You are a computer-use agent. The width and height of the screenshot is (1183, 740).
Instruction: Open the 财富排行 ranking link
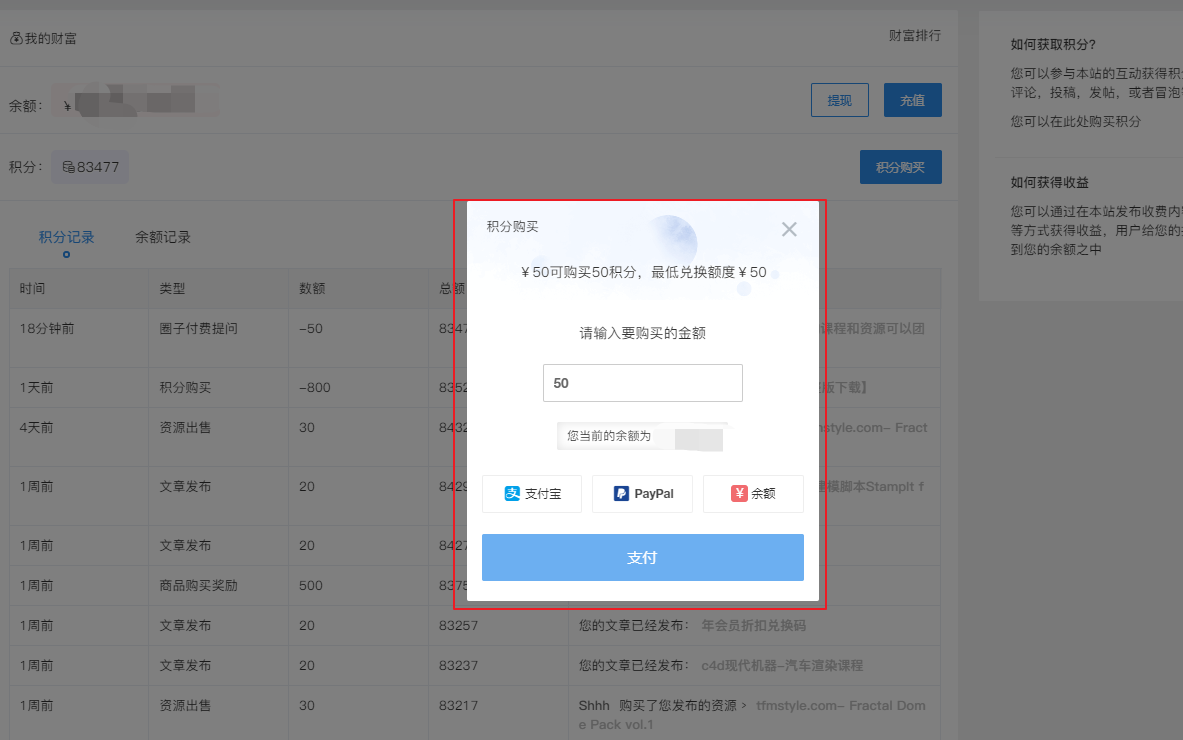(914, 36)
